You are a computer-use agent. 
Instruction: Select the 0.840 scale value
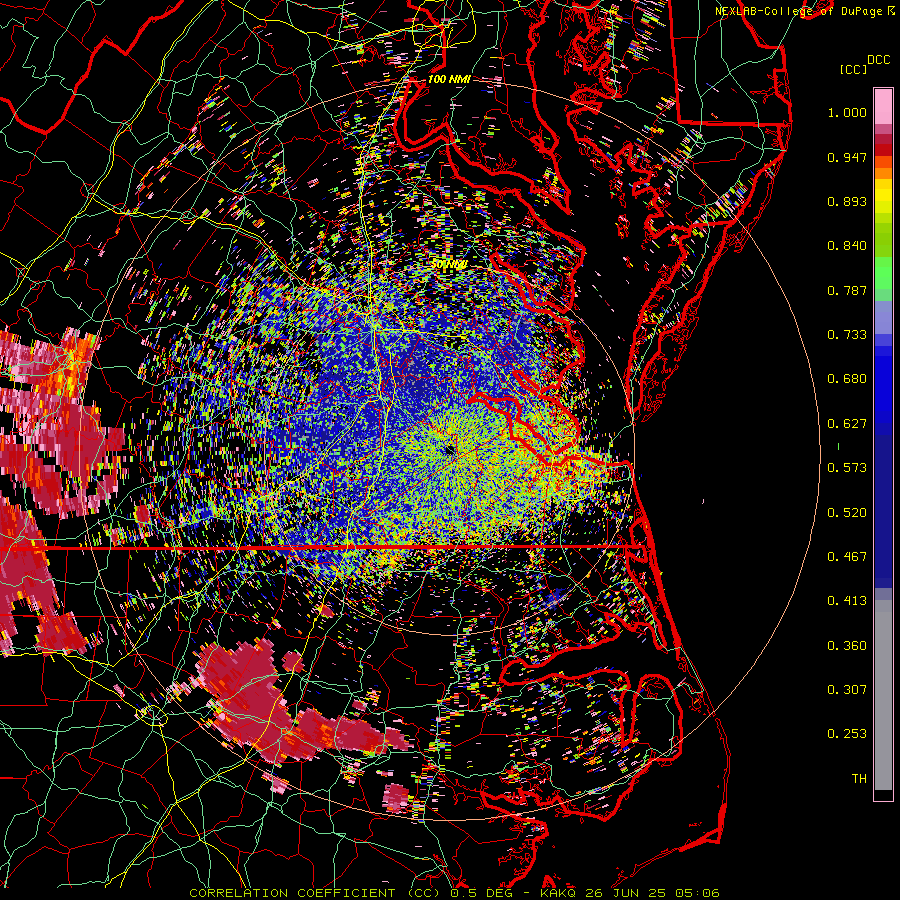click(847, 246)
